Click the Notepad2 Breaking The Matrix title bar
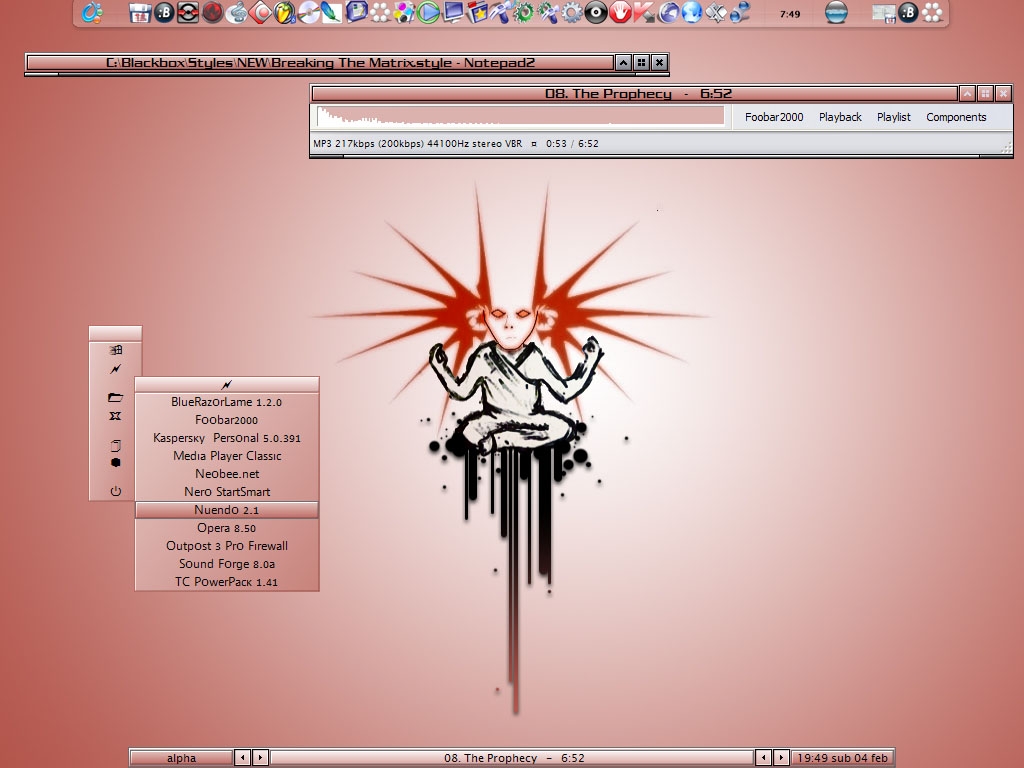This screenshot has width=1024, height=768. tap(320, 63)
